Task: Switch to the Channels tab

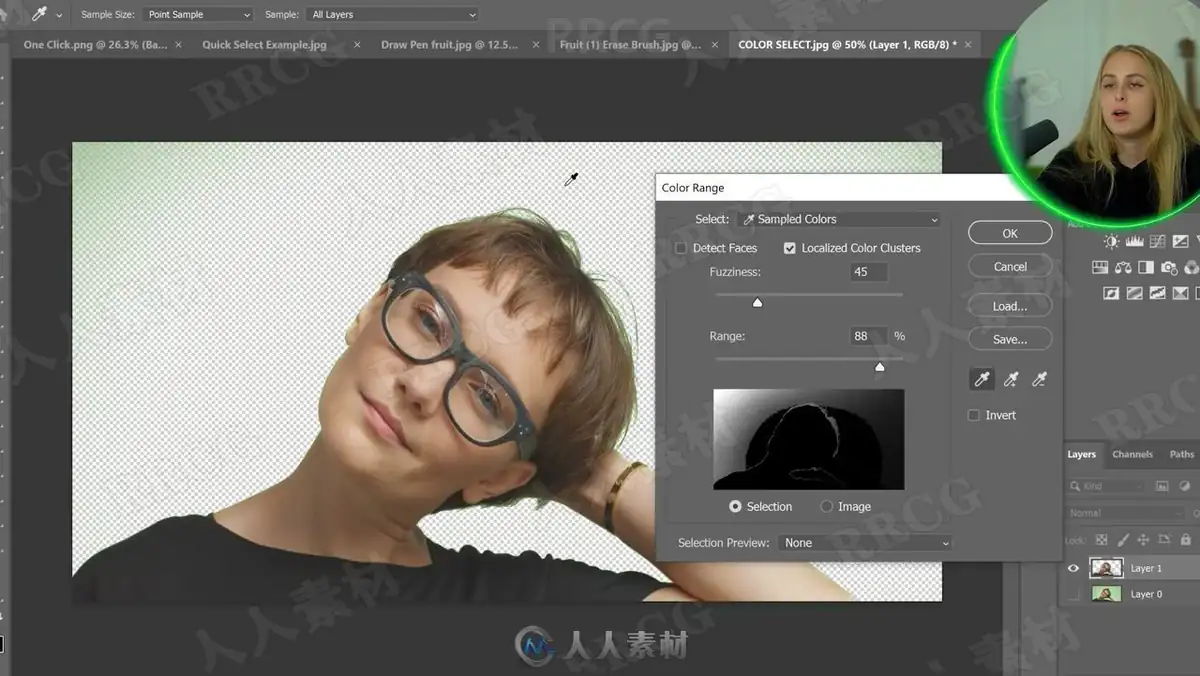Action: tap(1133, 454)
